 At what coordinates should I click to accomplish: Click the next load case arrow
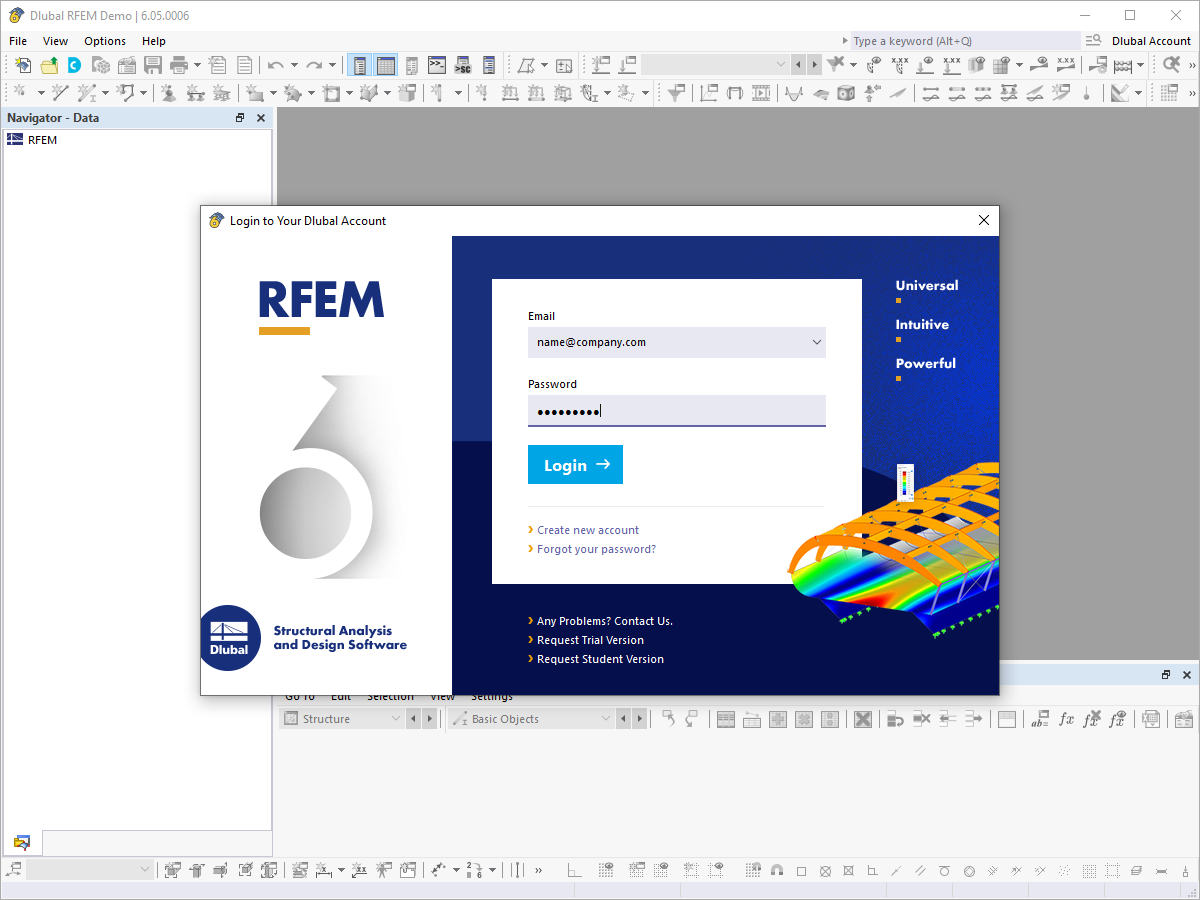tap(815, 65)
